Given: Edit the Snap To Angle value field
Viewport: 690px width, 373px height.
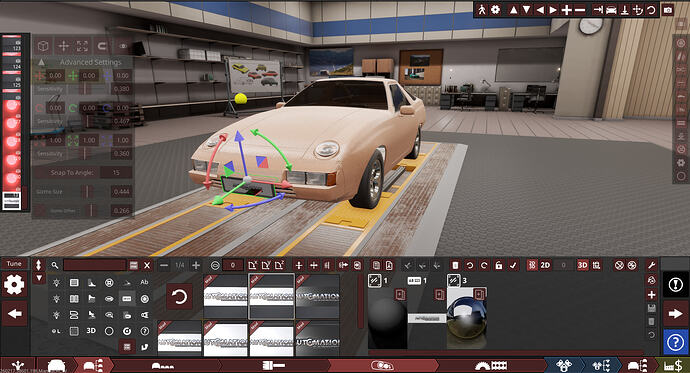Looking at the screenshot, I should pyautogui.click(x=116, y=172).
